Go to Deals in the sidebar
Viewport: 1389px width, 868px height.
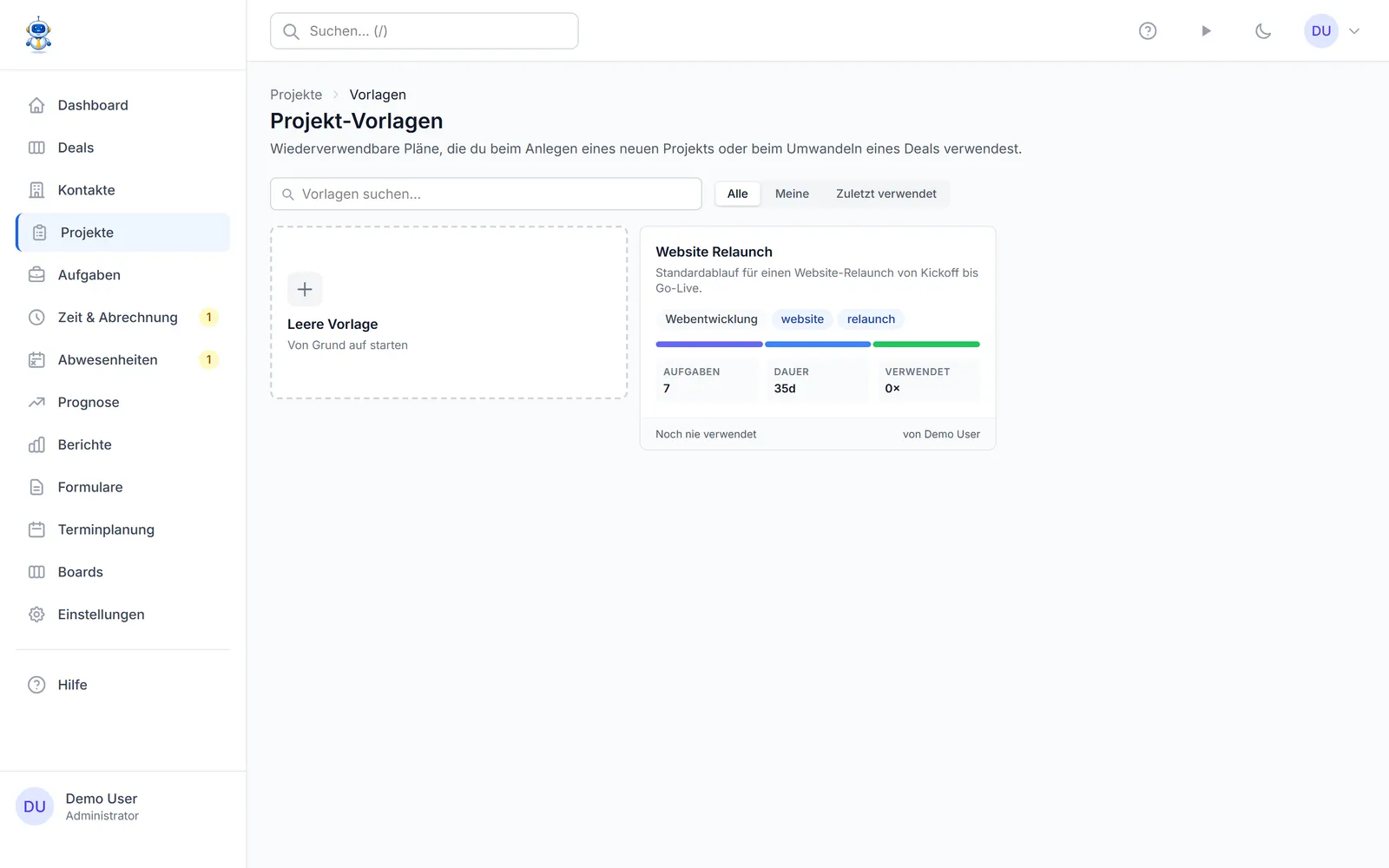click(x=76, y=148)
